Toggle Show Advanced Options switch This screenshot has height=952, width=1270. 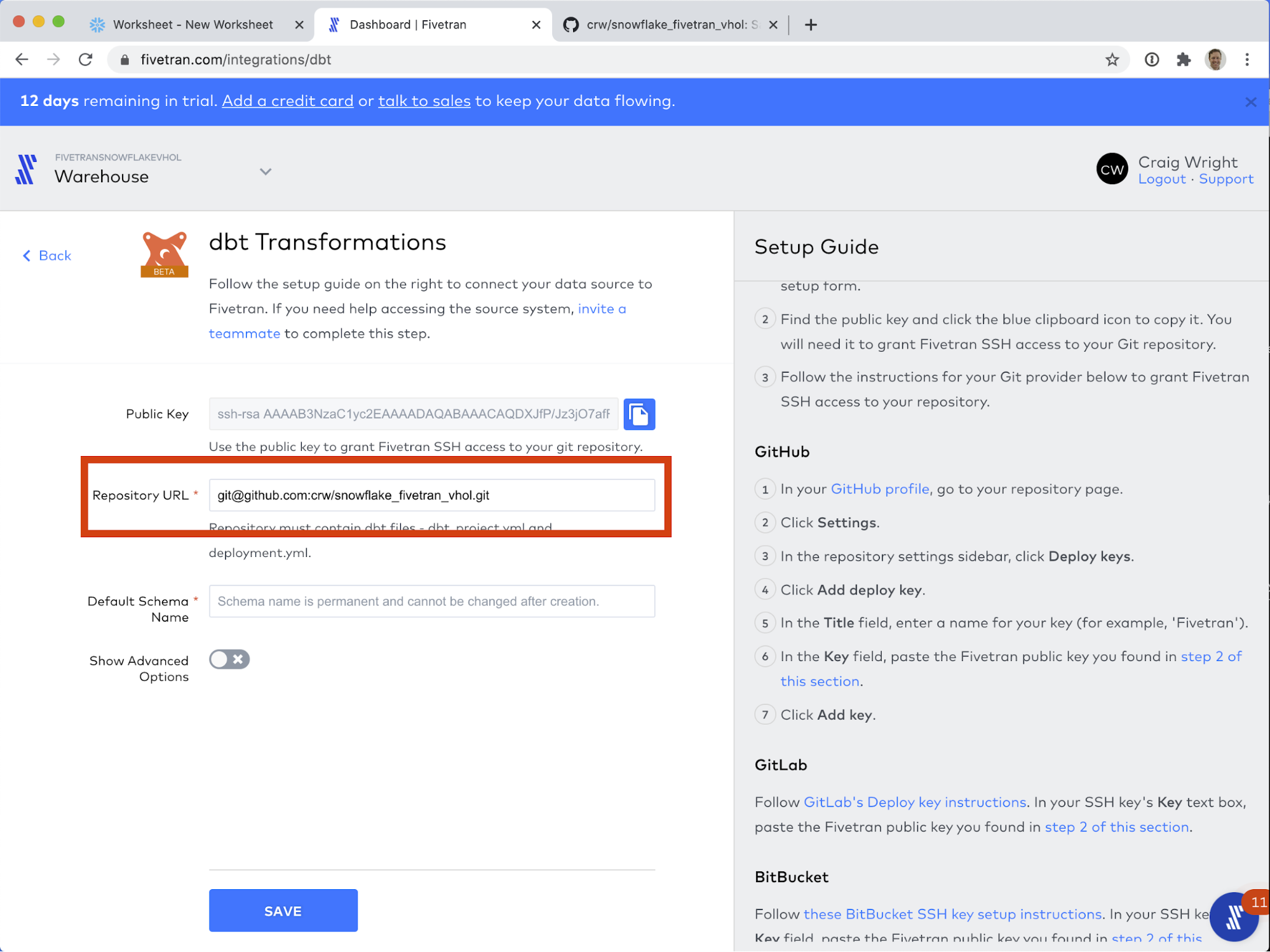click(229, 659)
